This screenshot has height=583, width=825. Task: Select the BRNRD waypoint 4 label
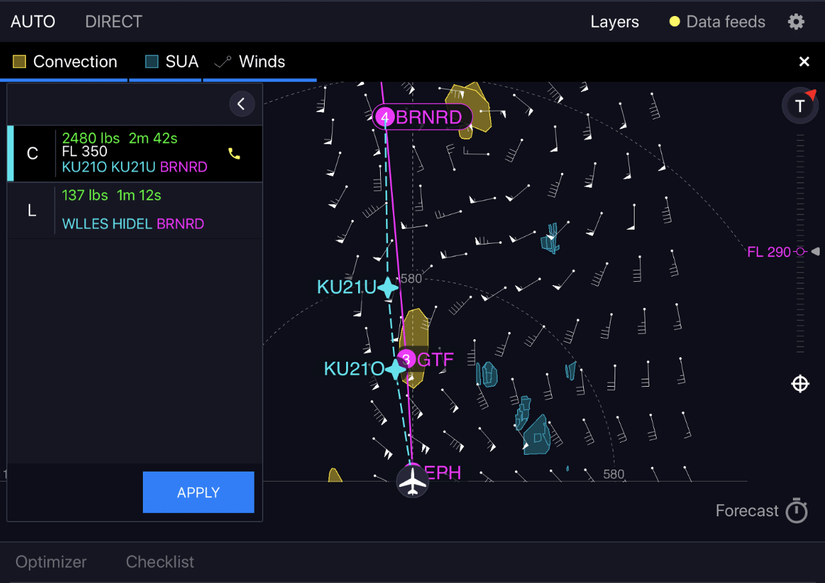(423, 117)
